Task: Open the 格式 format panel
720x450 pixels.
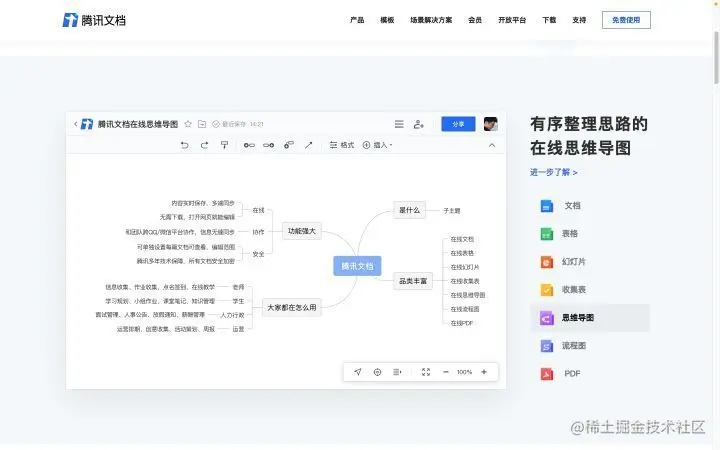Action: tap(342, 145)
